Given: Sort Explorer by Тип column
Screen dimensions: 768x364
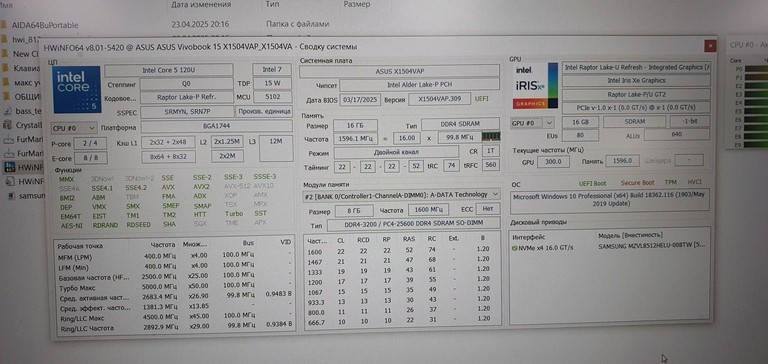Looking at the screenshot, I should pyautogui.click(x=273, y=4).
